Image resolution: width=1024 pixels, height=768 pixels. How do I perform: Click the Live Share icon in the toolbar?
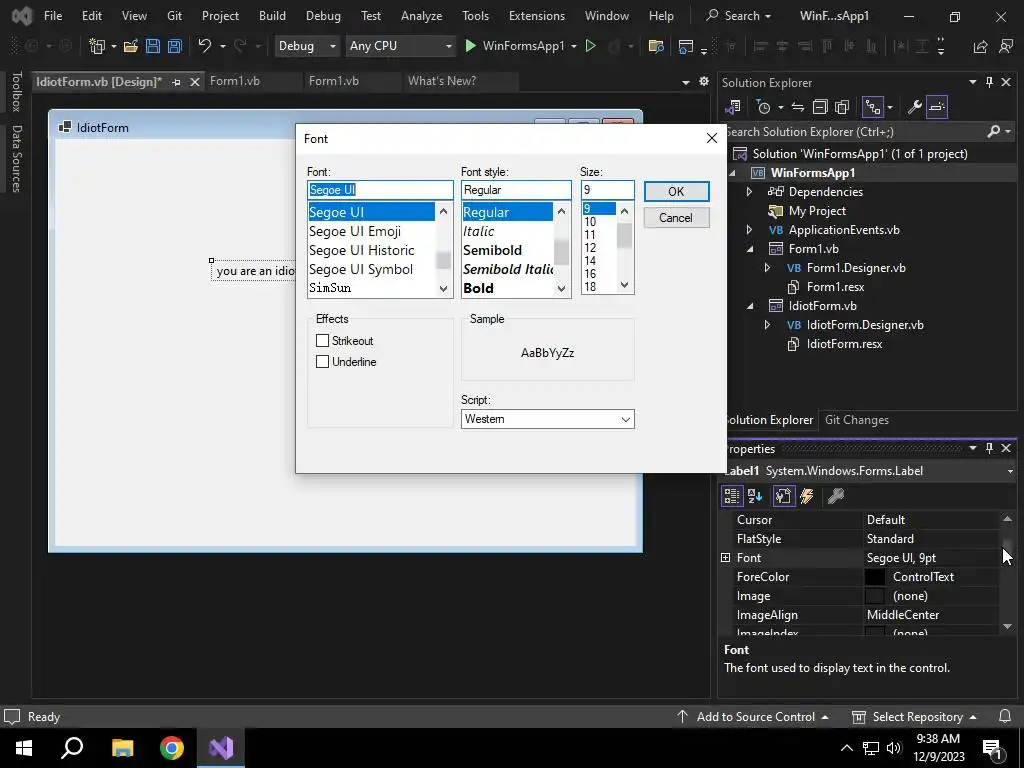pos(980,46)
